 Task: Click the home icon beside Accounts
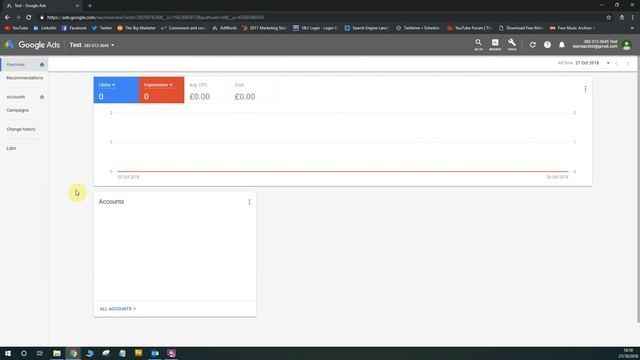pyautogui.click(x=42, y=97)
